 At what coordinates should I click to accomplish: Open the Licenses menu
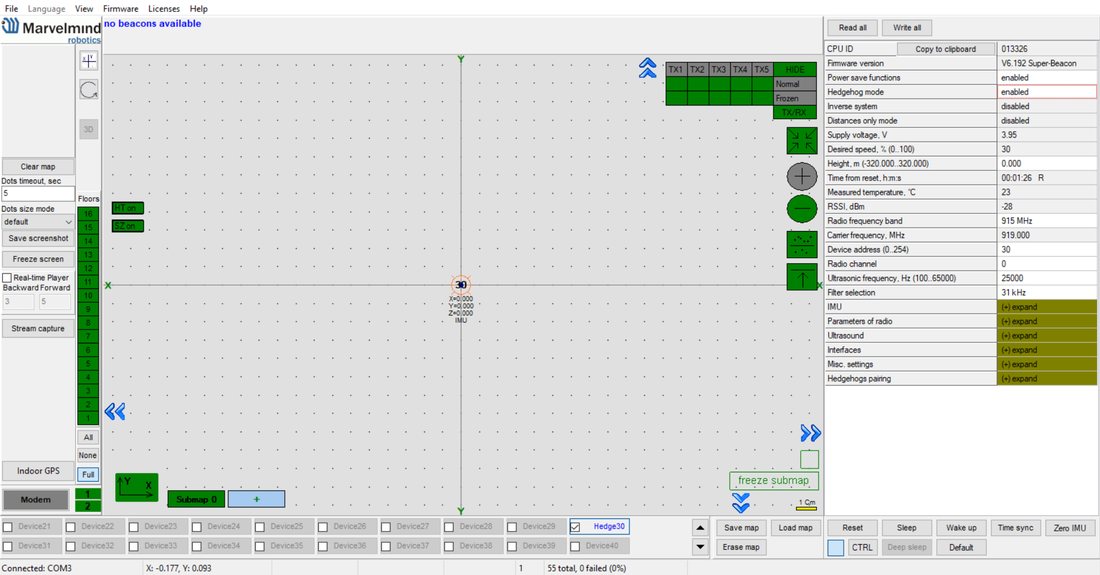point(164,8)
